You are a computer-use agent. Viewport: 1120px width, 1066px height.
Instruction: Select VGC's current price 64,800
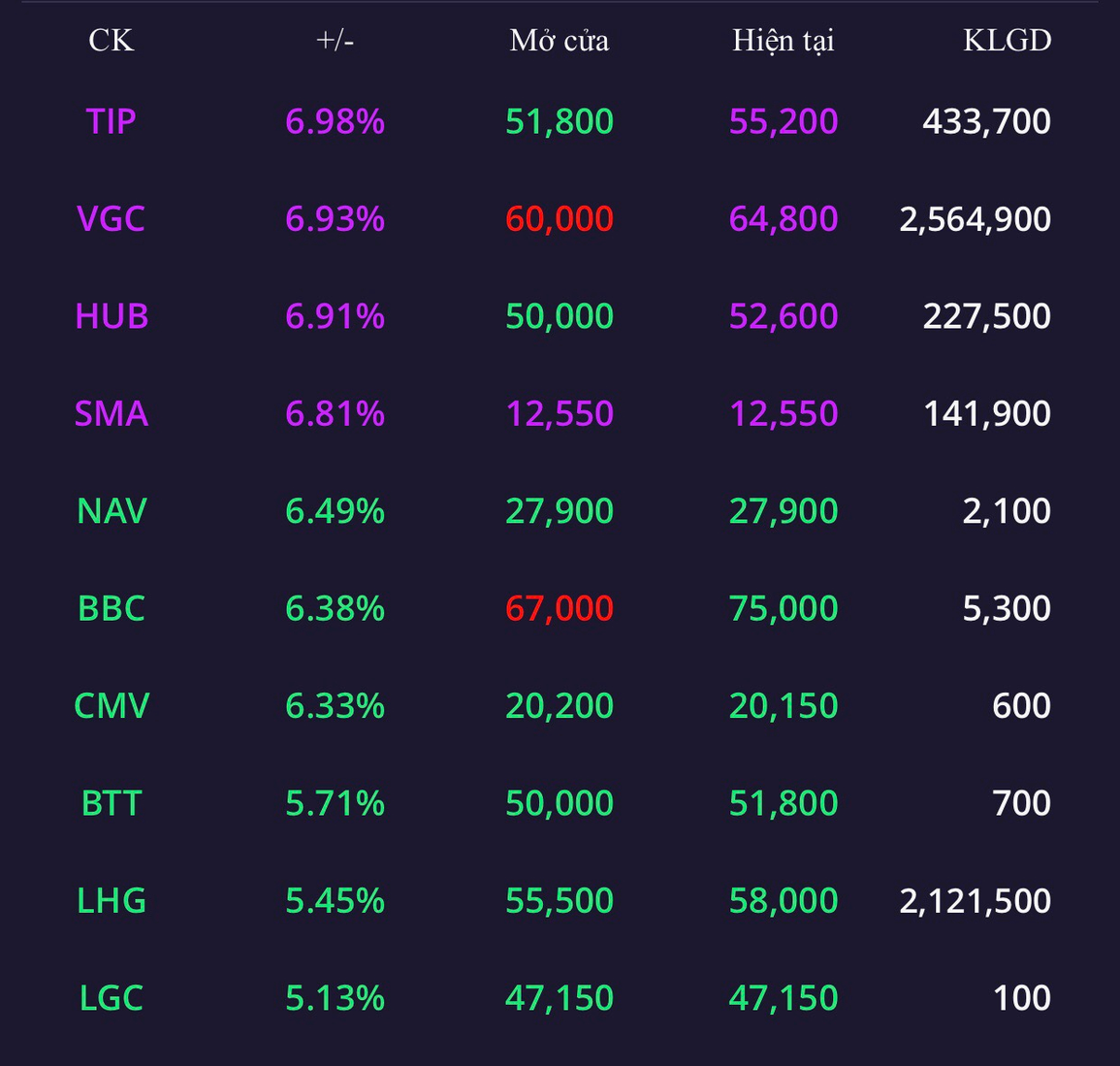click(x=784, y=218)
